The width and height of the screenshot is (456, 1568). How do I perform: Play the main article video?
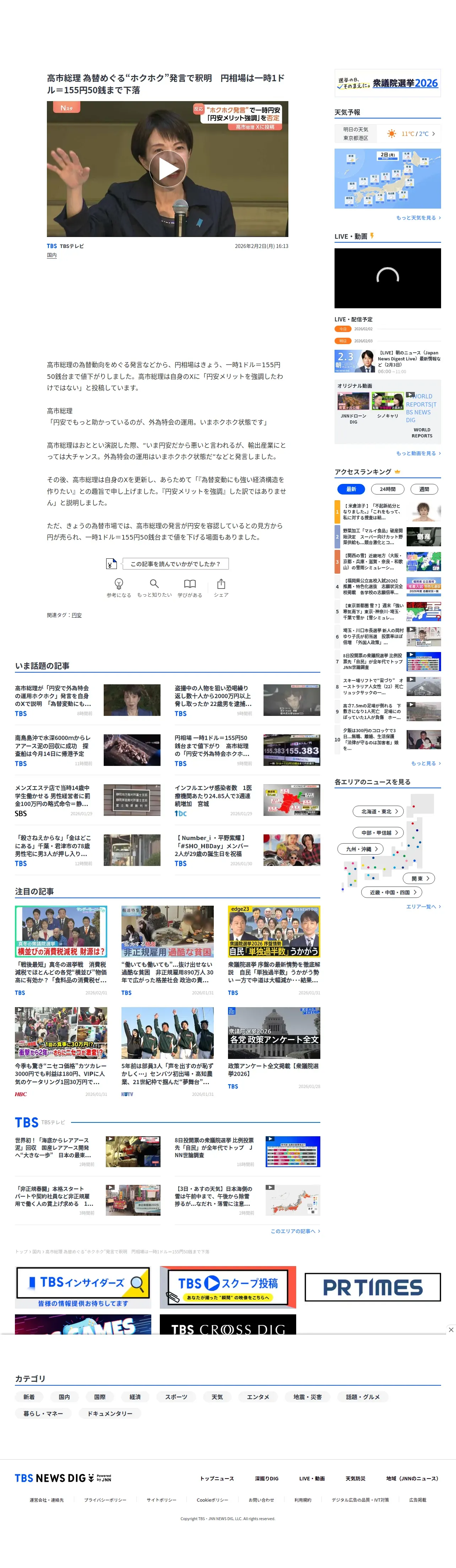[168, 169]
